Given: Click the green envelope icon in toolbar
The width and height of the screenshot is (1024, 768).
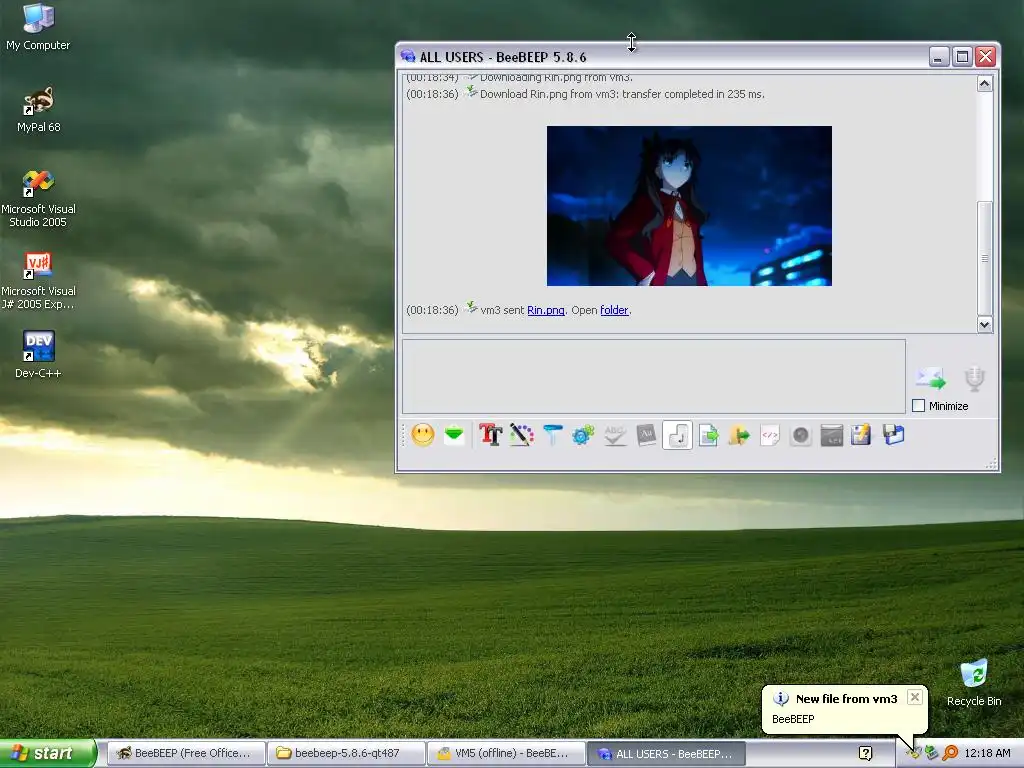Looking at the screenshot, I should (x=454, y=435).
